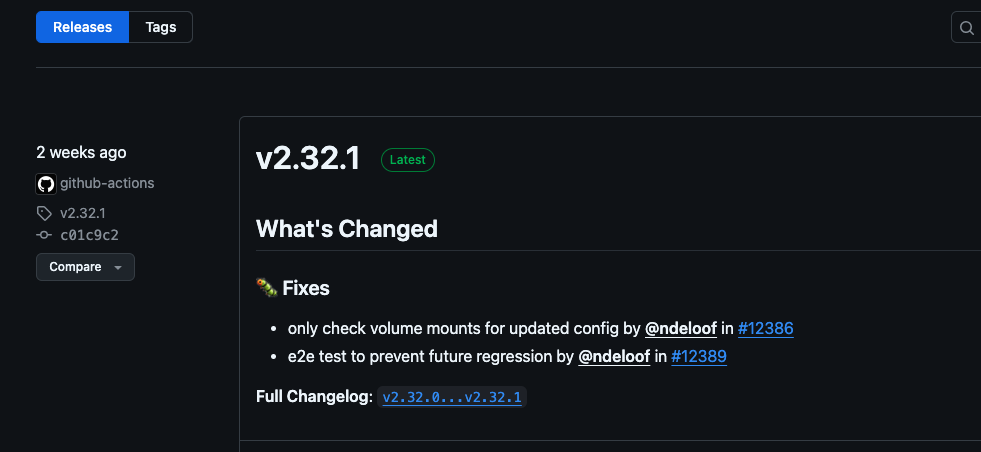
Task: Open @ndeloof on the volume mounts fix
Action: 681,328
